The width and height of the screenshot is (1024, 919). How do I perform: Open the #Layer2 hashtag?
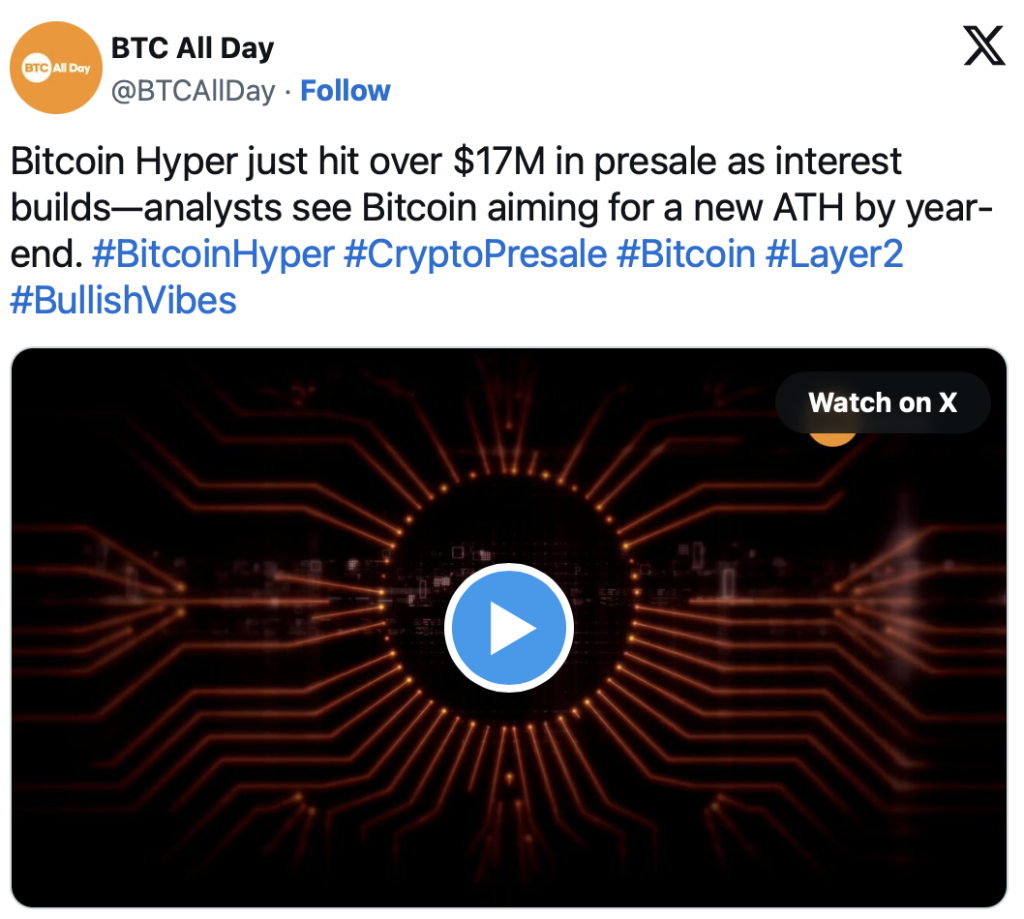pyautogui.click(x=834, y=254)
